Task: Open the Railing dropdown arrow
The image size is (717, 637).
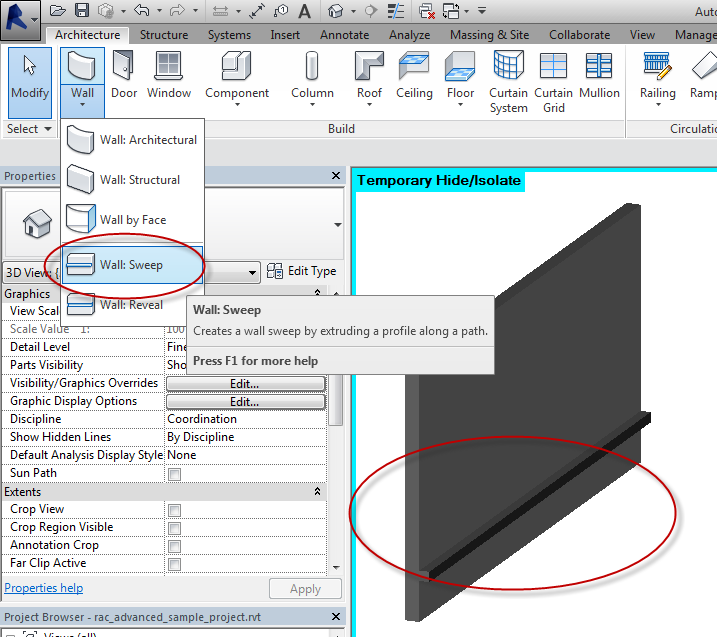Action: (x=658, y=105)
